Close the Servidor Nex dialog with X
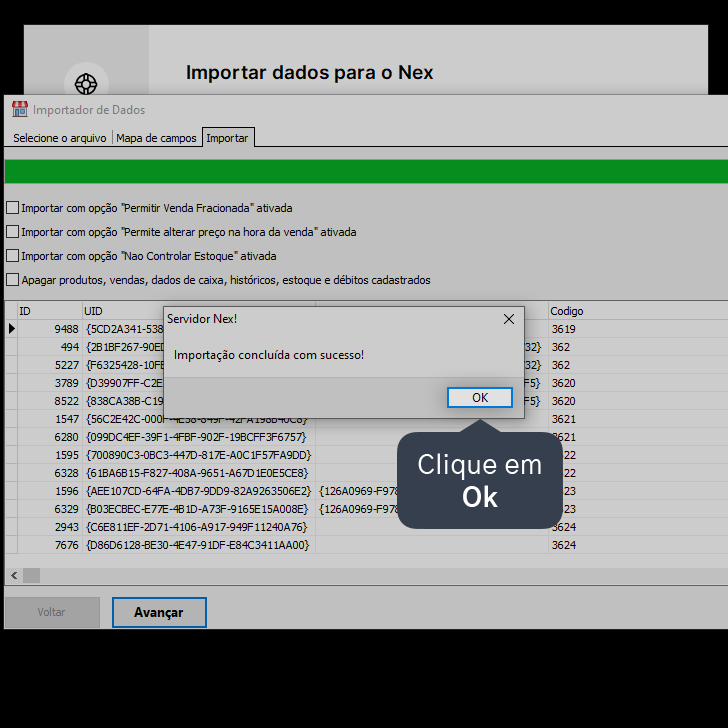Screen dimensions: 728x728 (508, 319)
